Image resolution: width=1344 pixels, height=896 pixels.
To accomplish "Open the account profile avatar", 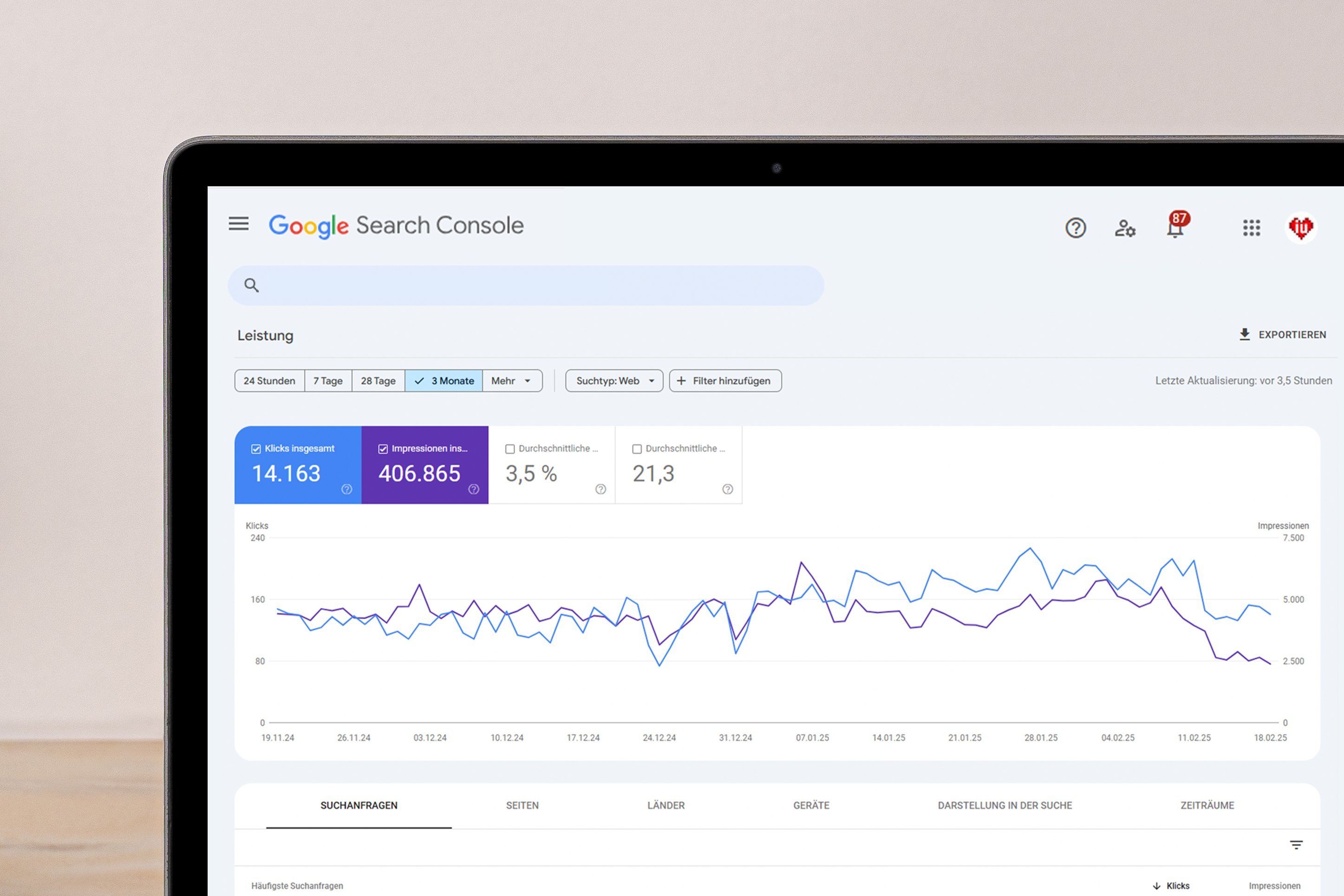I will click(x=1301, y=228).
